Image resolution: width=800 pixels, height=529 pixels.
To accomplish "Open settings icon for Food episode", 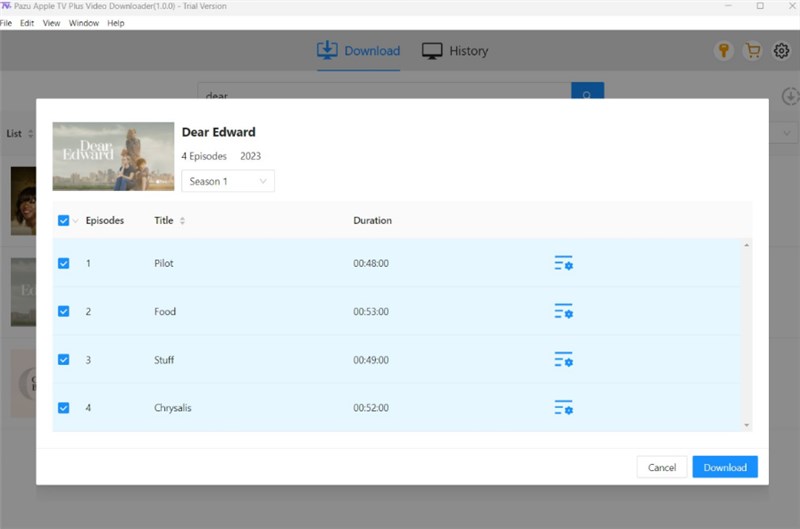I will coord(563,311).
